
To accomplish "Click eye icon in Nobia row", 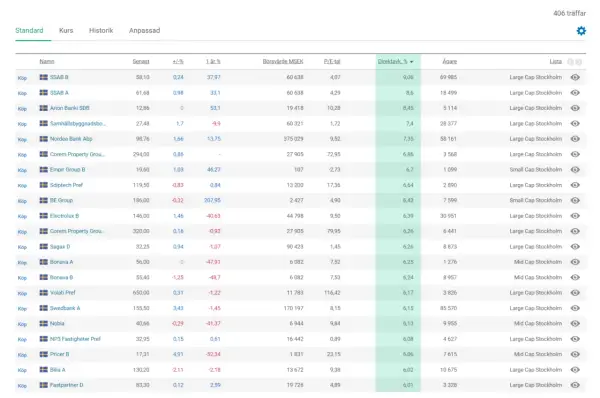I will [575, 323].
